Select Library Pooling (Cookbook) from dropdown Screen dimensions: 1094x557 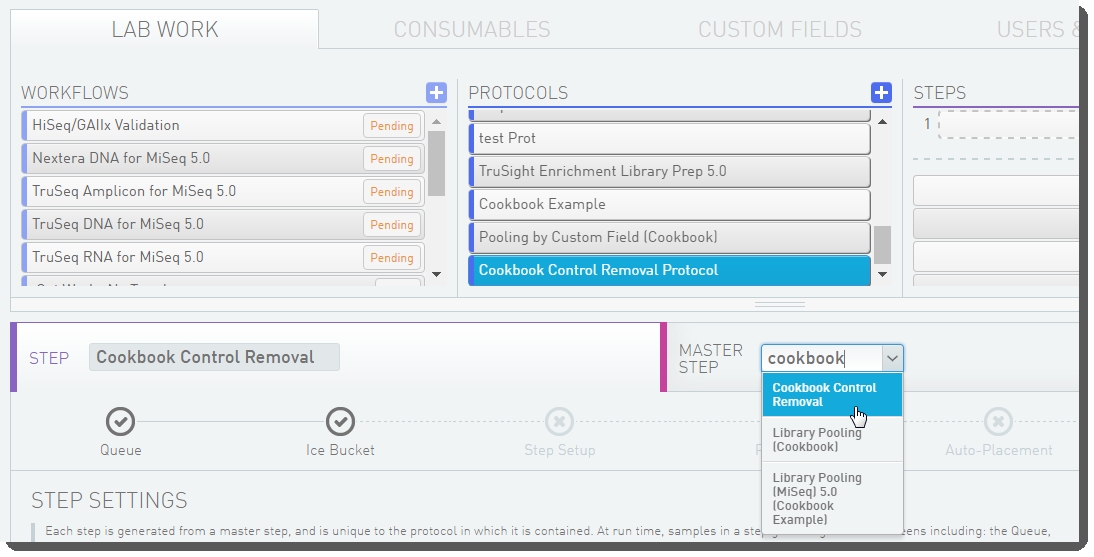coord(818,440)
